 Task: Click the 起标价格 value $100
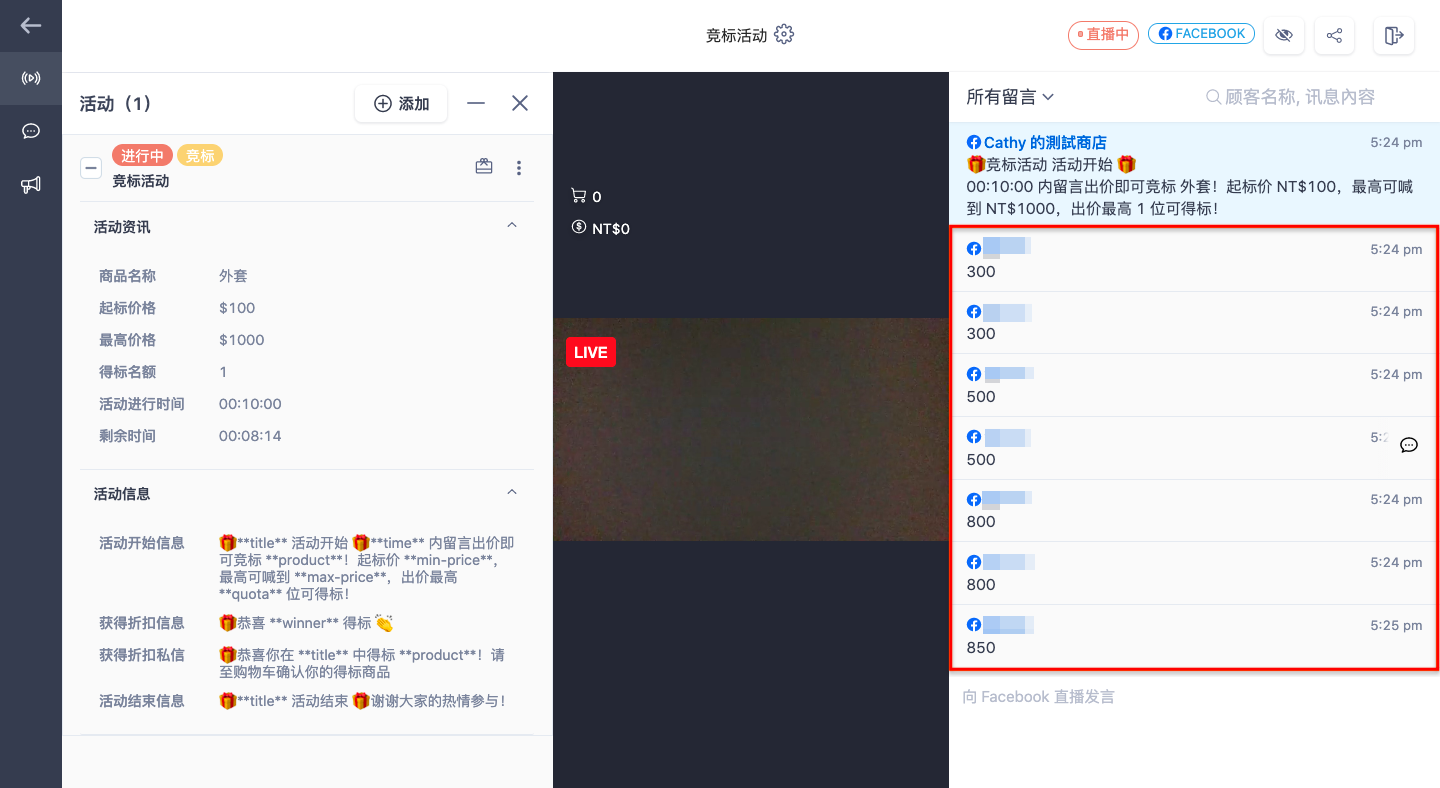237,308
